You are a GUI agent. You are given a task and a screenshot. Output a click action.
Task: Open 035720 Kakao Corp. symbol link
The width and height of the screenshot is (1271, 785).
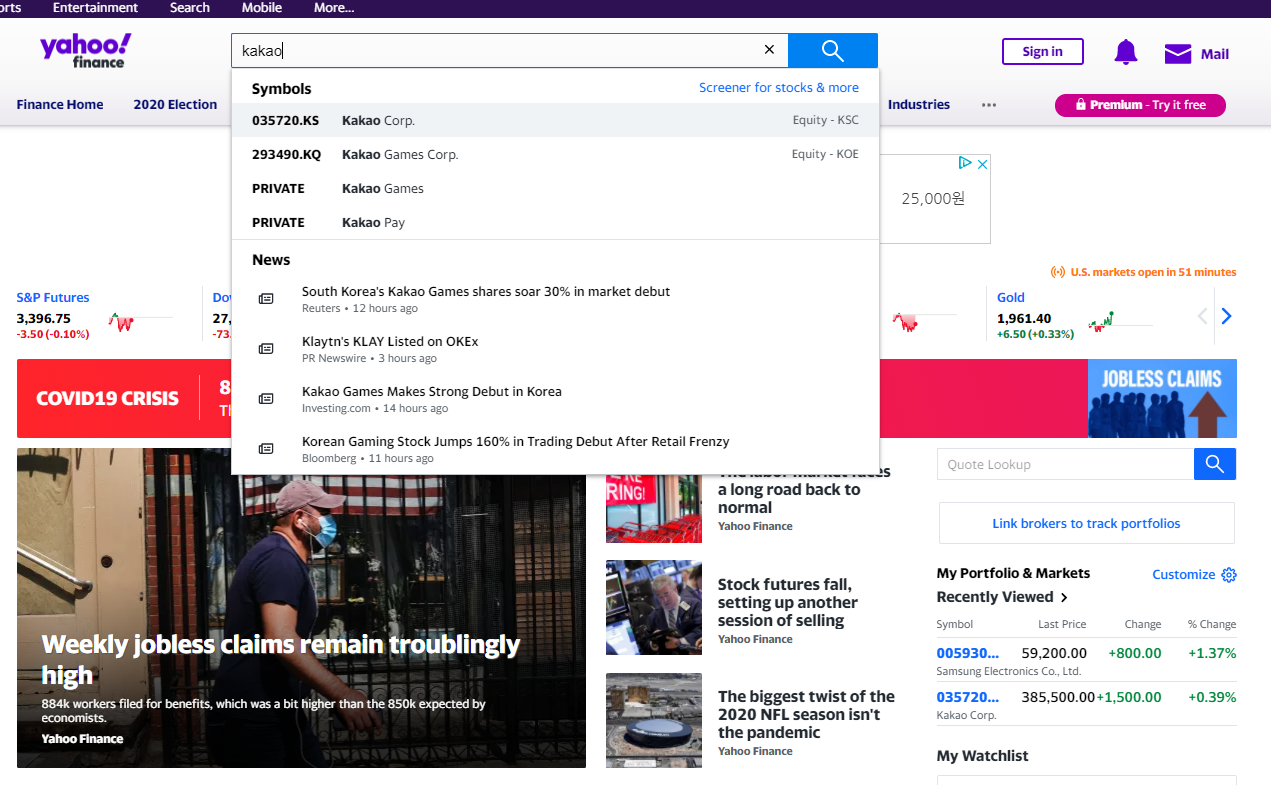967,697
